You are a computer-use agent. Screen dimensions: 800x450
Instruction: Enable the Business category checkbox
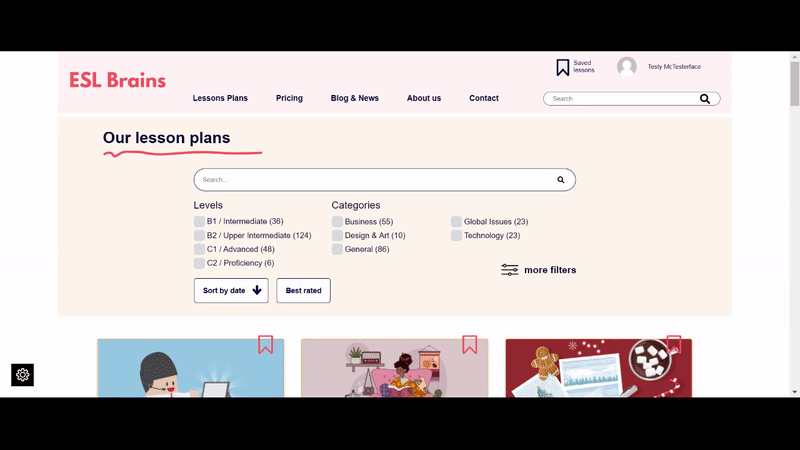tap(338, 222)
